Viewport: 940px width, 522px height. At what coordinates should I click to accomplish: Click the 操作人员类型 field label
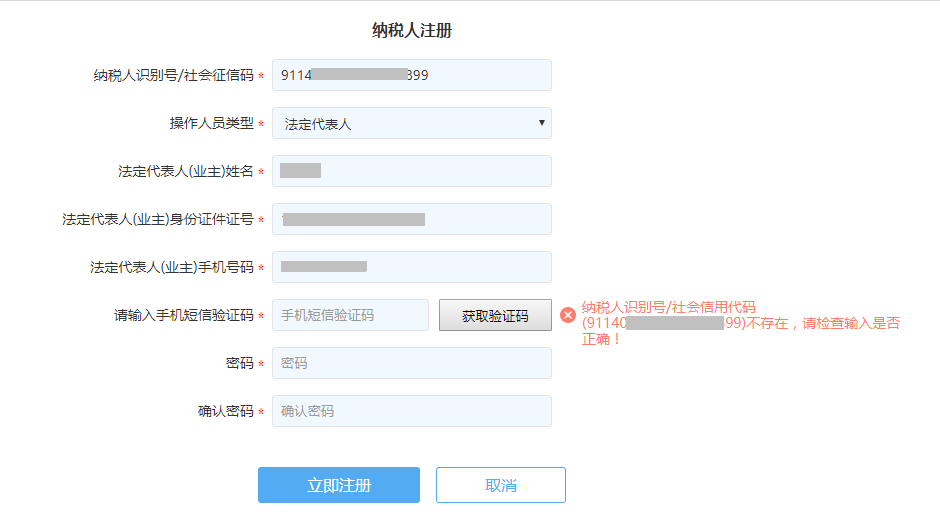[212, 123]
